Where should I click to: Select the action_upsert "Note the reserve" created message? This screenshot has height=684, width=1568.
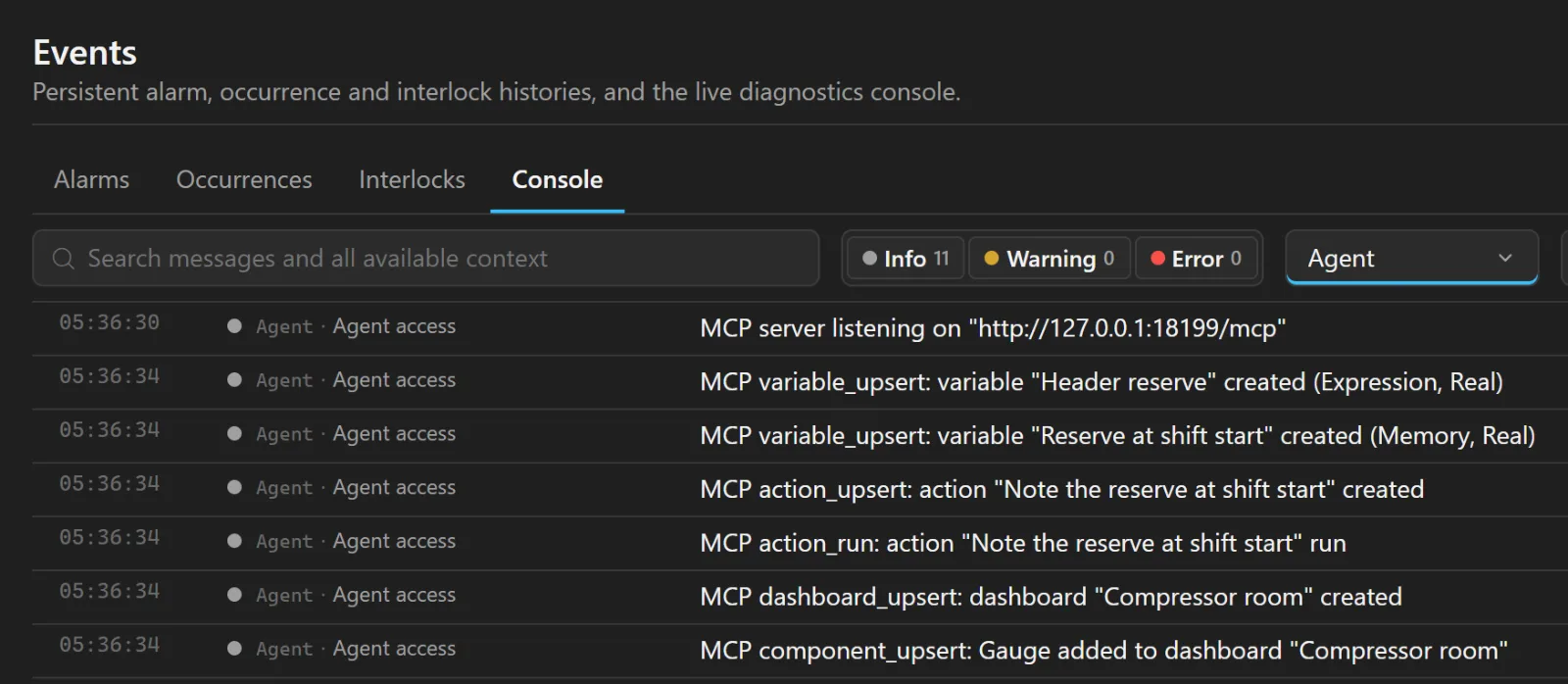point(1061,490)
